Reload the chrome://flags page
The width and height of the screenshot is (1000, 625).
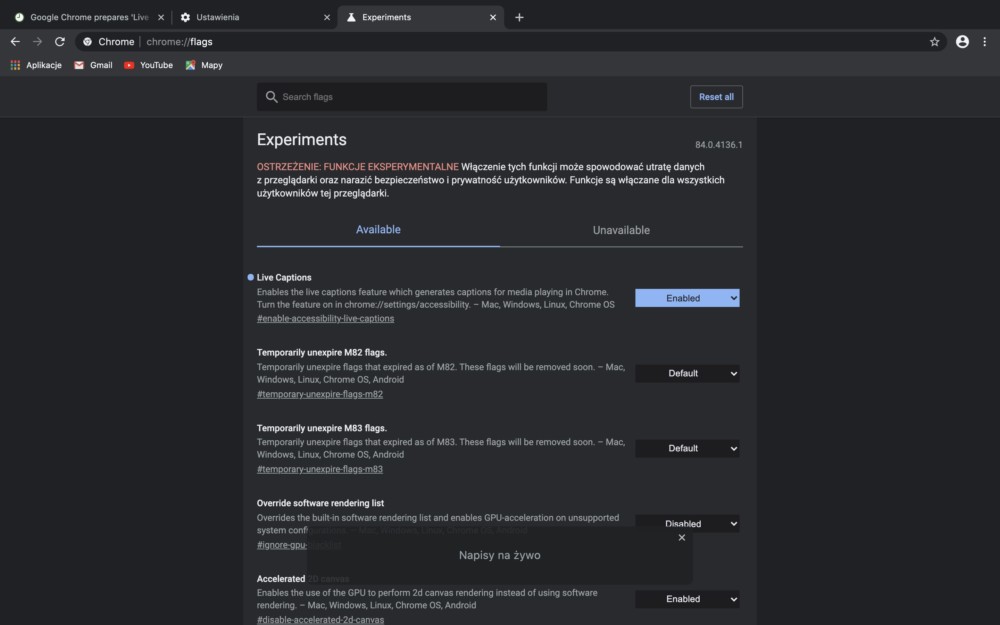tap(60, 41)
